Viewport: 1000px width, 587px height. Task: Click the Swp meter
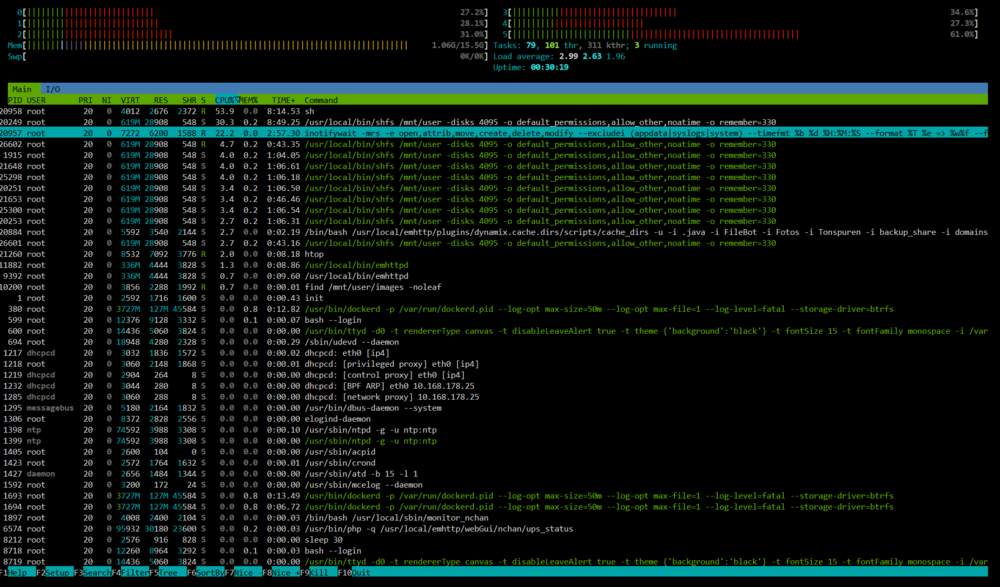click(247, 56)
